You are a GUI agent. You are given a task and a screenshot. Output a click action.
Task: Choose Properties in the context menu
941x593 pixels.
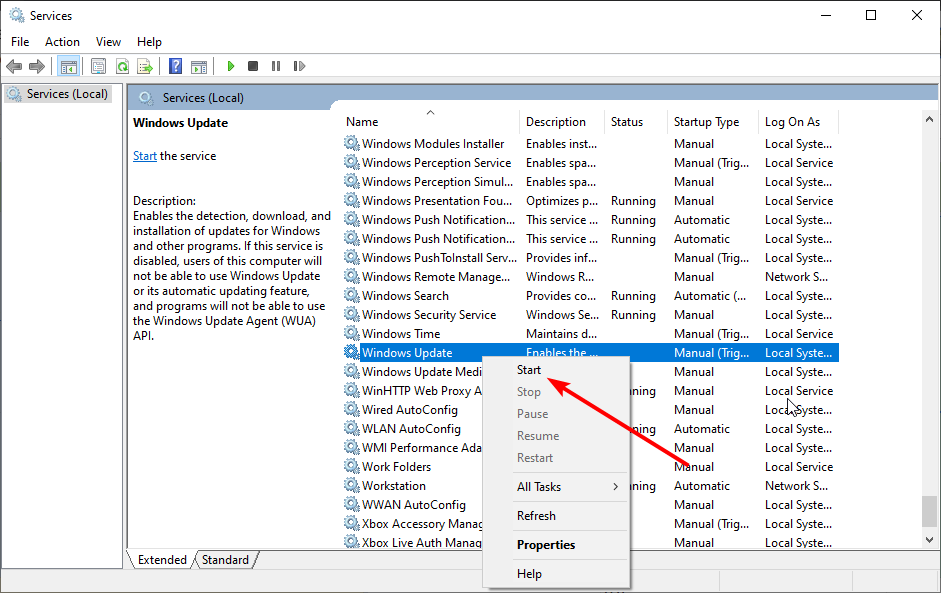556,545
